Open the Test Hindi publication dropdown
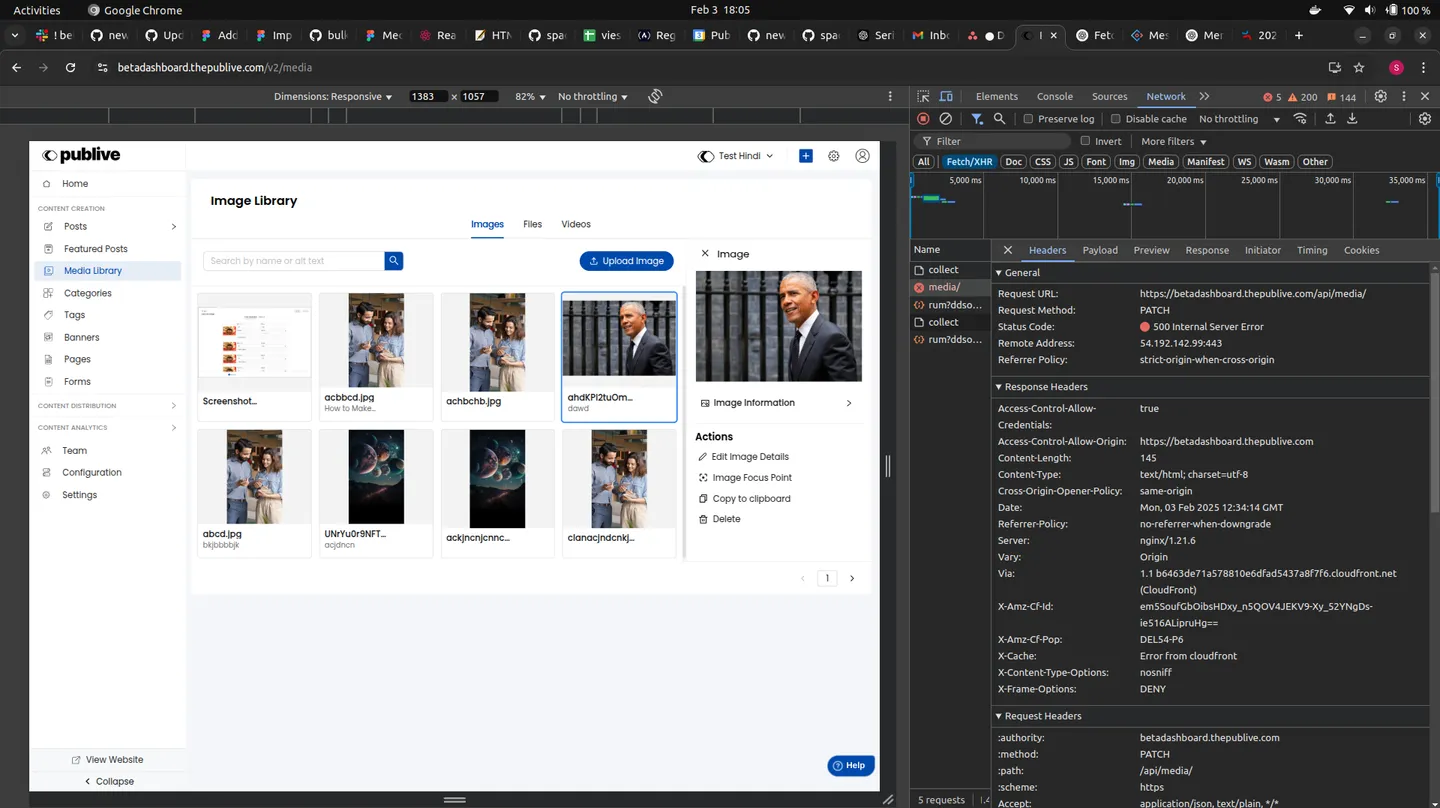The width and height of the screenshot is (1440, 808). click(736, 156)
